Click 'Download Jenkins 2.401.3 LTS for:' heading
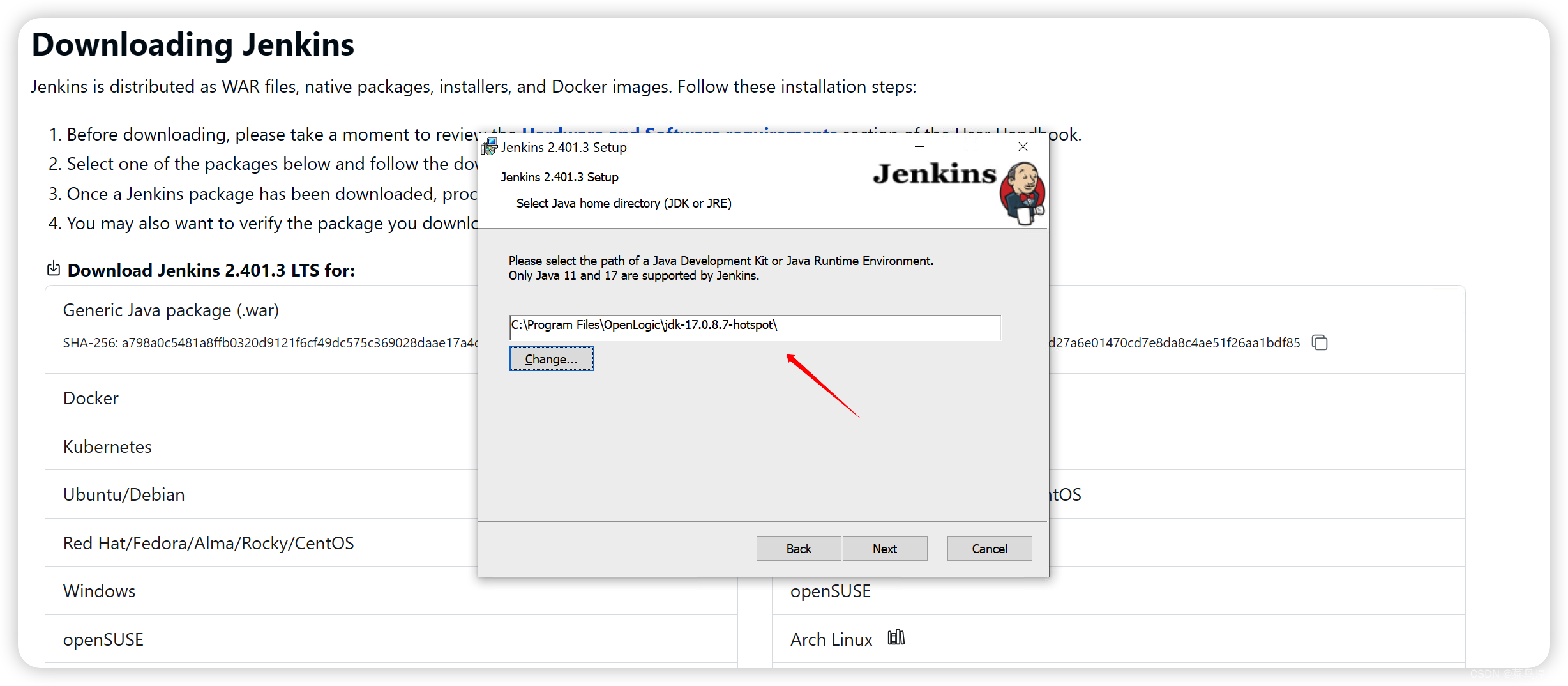This screenshot has height=686, width=1568. click(x=211, y=270)
